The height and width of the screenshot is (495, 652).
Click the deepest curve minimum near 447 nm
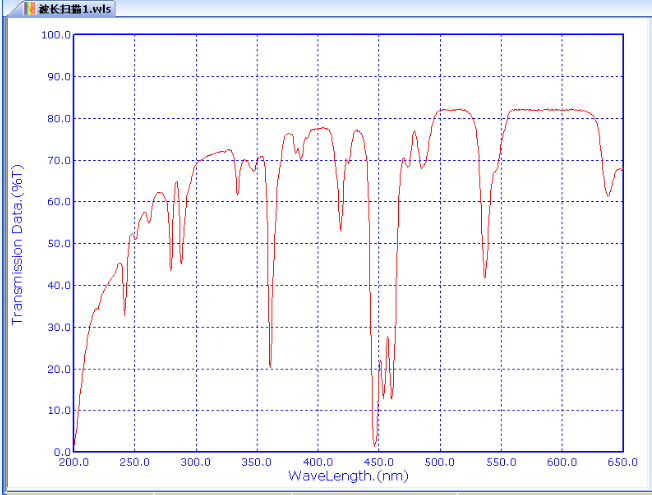click(x=375, y=446)
